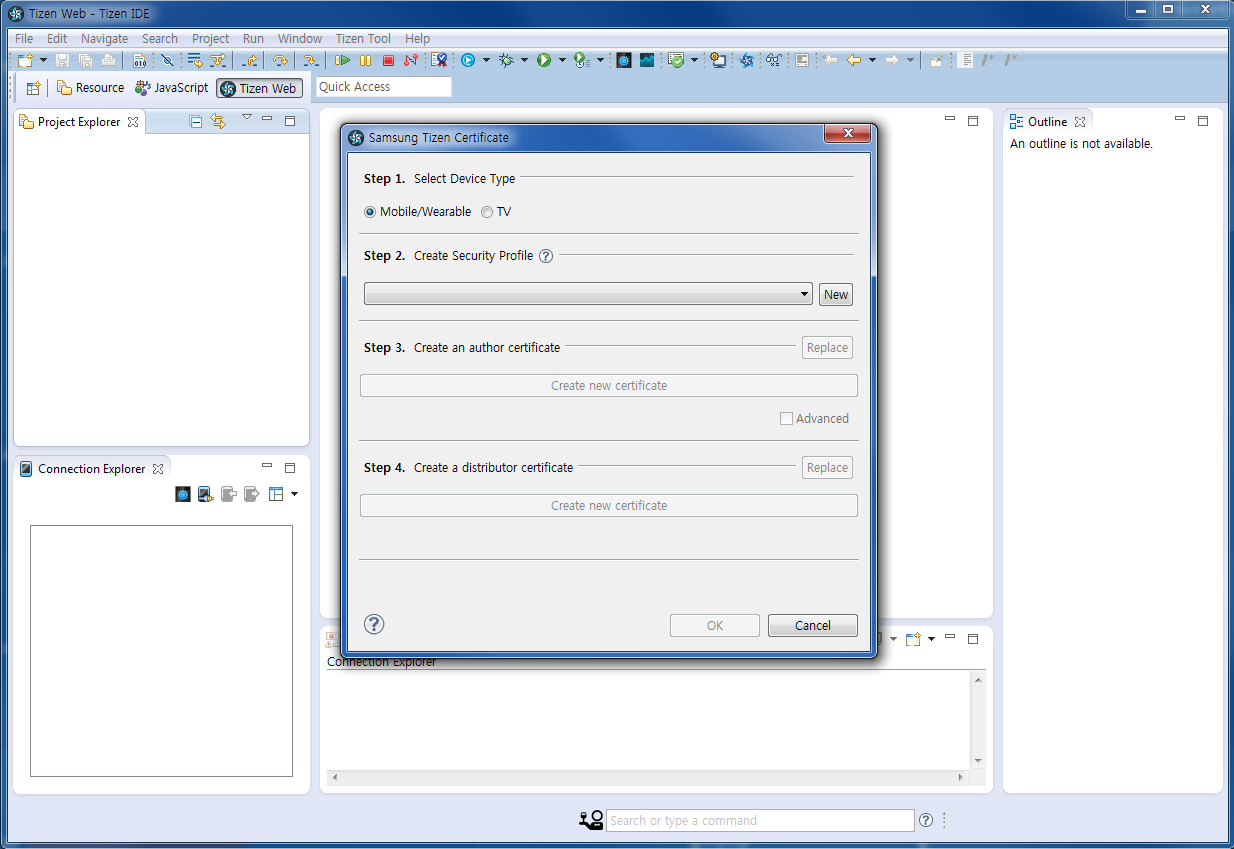
Task: Open the Tizen Tool menu
Action: point(363,39)
